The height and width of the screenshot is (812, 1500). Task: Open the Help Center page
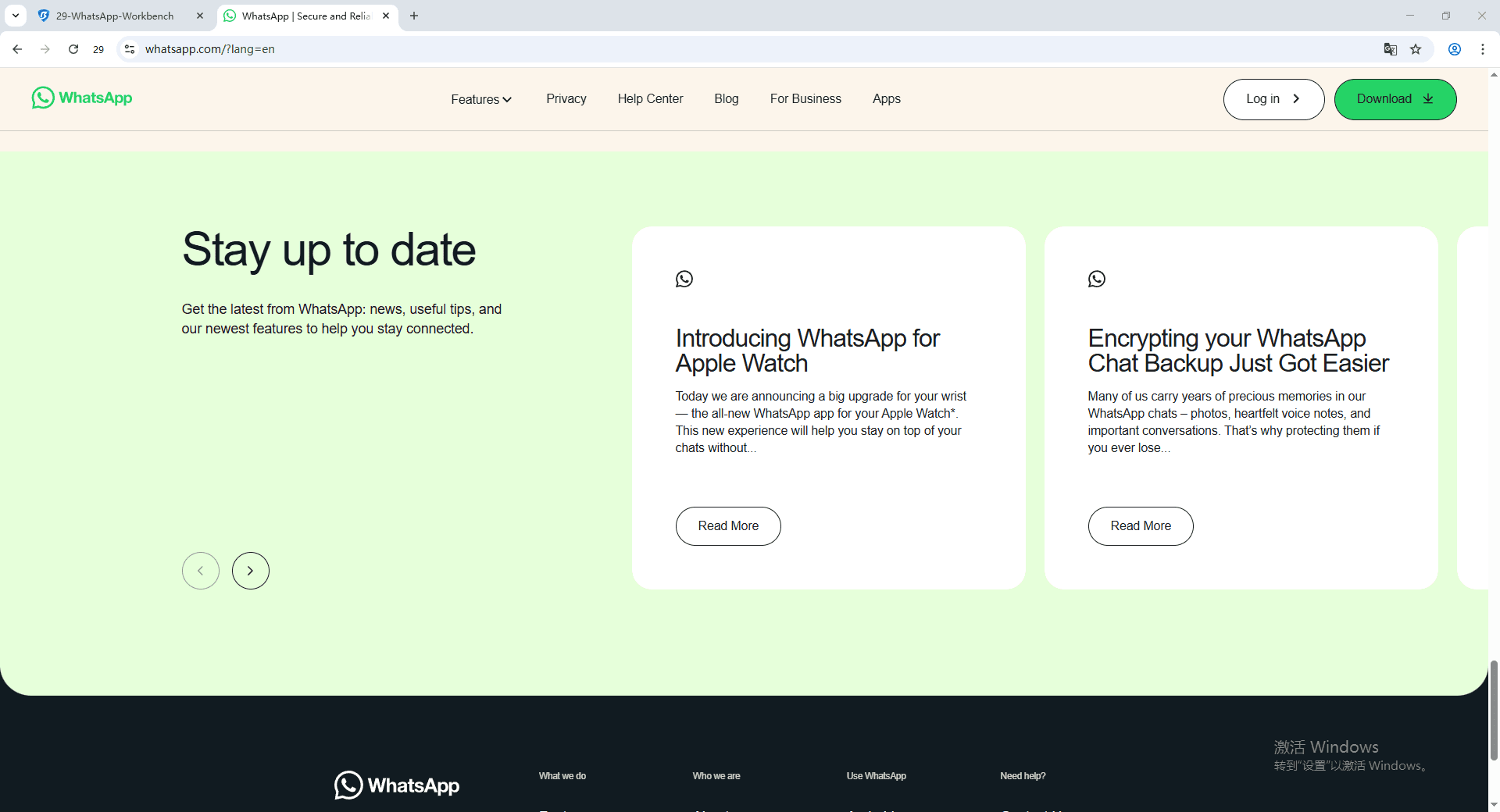pos(650,98)
